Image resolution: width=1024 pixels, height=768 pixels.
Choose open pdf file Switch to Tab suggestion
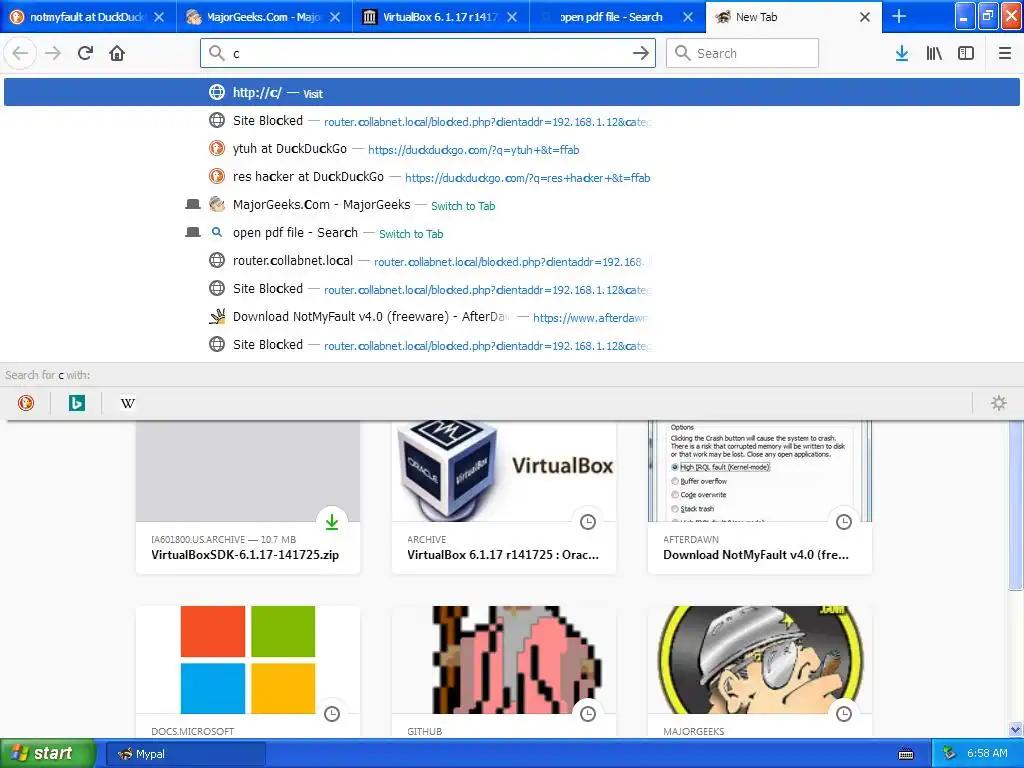[512, 233]
